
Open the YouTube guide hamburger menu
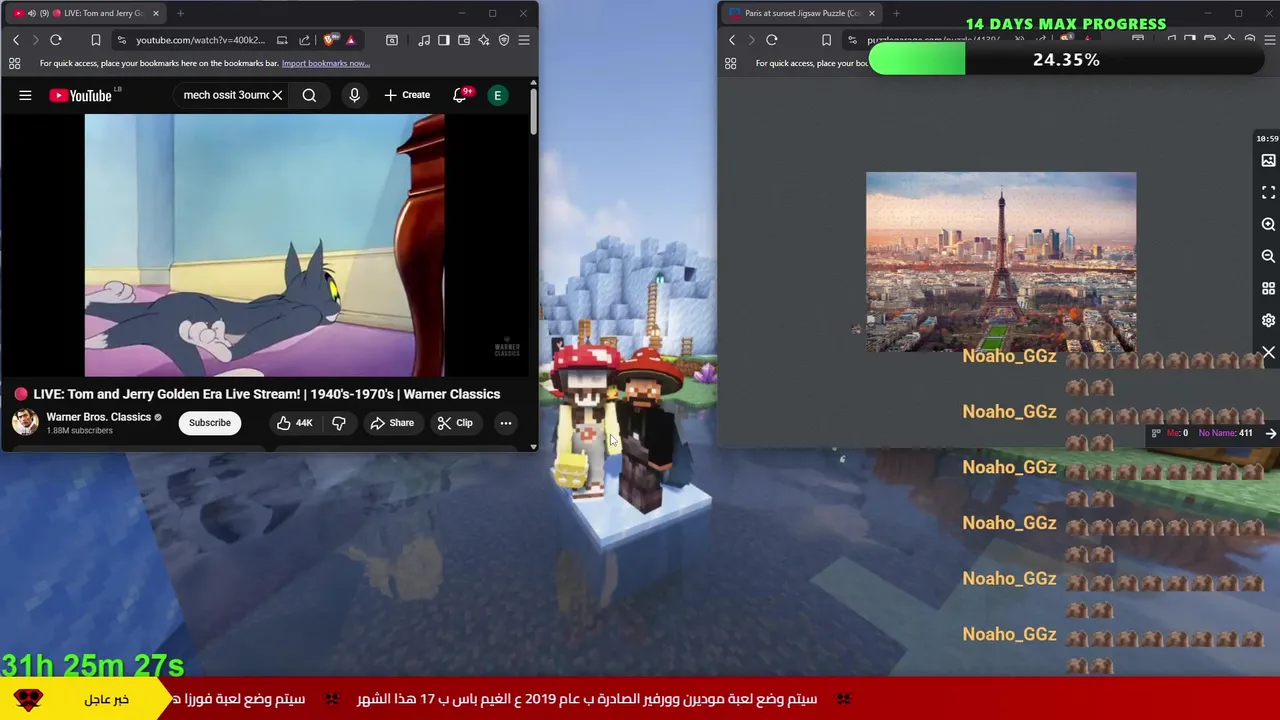[25, 95]
